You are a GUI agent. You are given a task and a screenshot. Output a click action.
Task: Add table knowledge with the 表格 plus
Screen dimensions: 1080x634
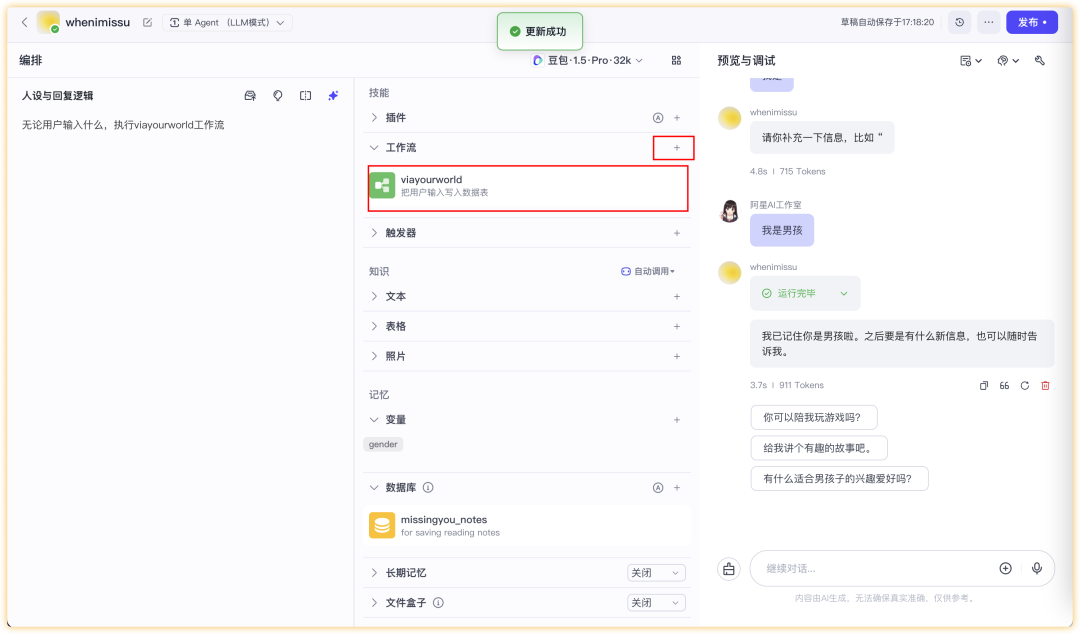677,326
